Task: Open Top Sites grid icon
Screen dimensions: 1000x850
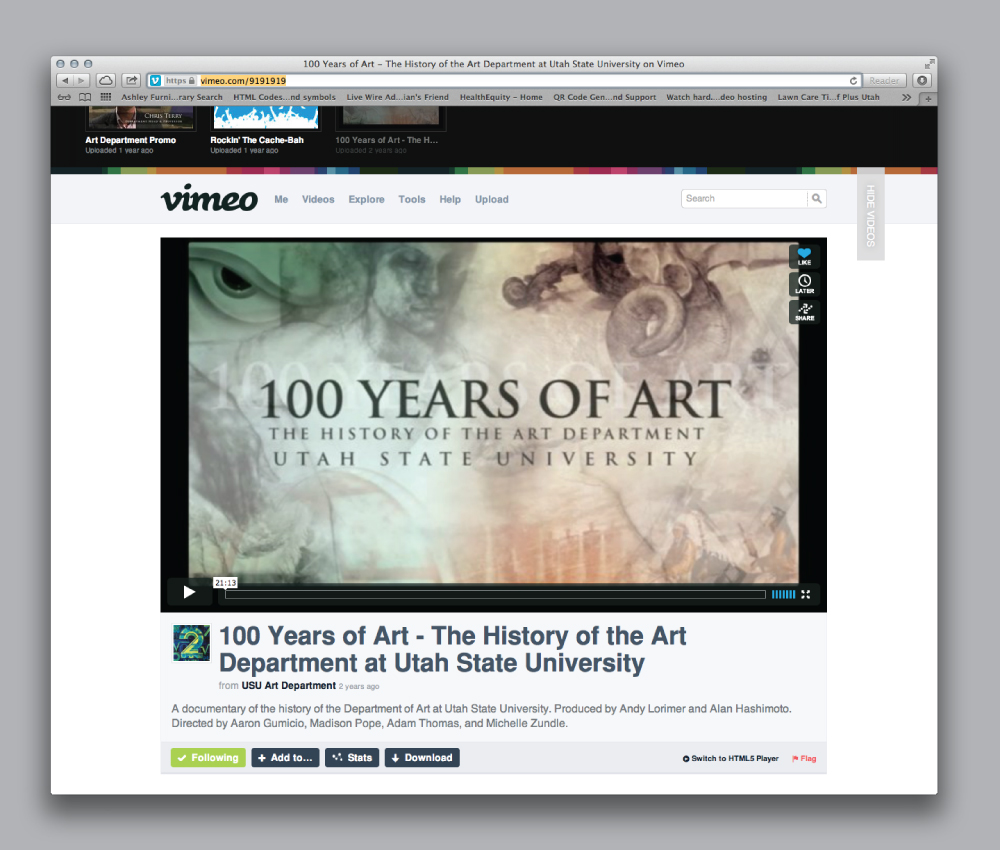Action: coord(106,97)
